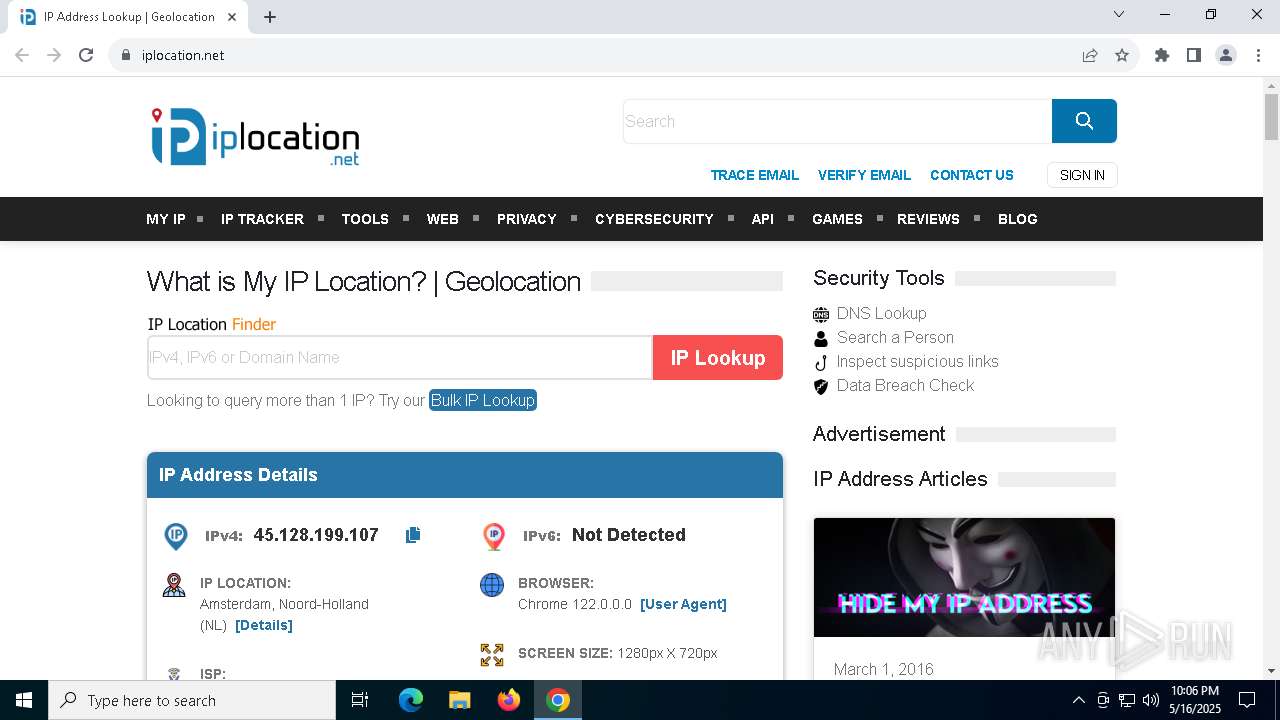Open Task View on taskbar
Image resolution: width=1280 pixels, height=720 pixels.
pos(360,700)
